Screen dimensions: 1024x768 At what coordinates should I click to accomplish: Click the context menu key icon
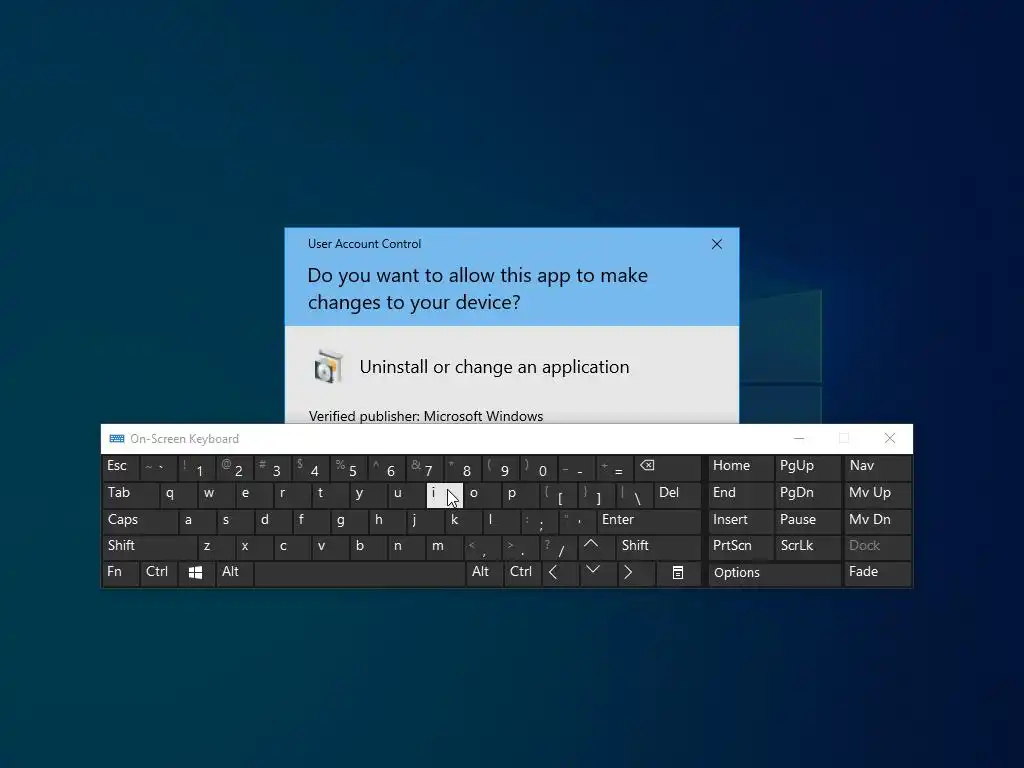pos(678,573)
